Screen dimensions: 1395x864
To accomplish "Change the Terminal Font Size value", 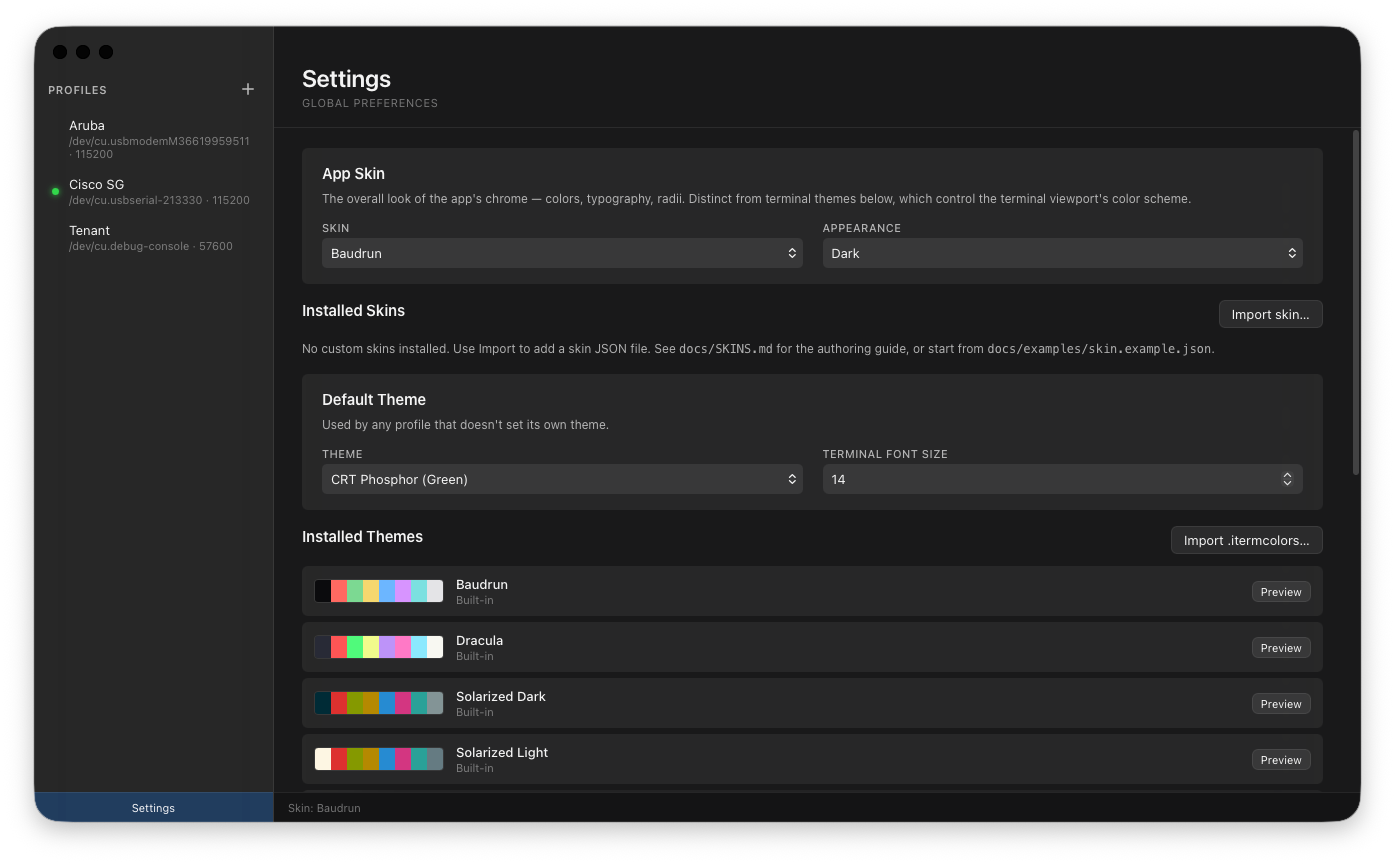I will [x=1063, y=479].
